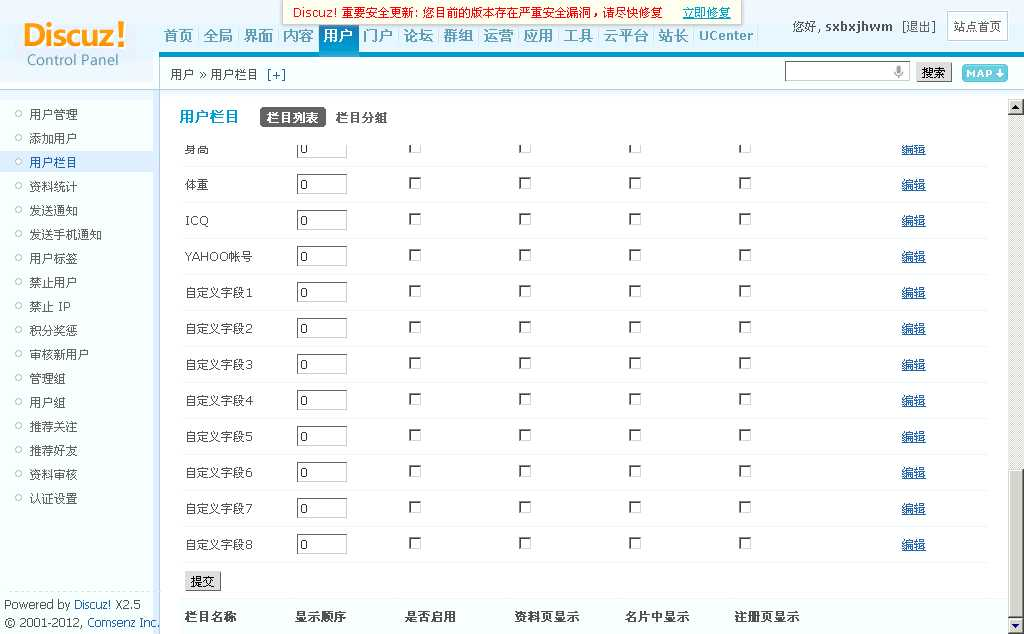
Task: Click the 立即修复 security update link
Action: 706,13
